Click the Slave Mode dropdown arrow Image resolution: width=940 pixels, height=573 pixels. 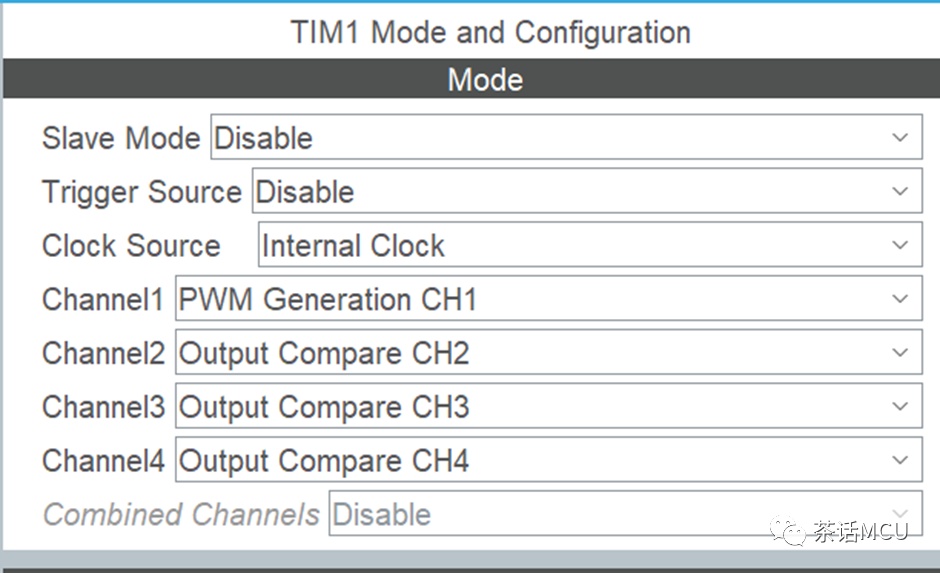(x=900, y=137)
